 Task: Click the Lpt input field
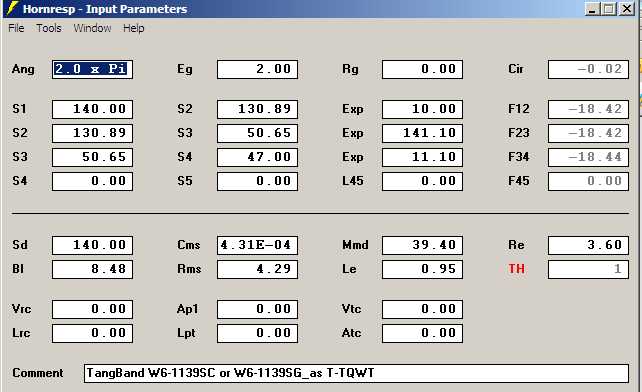click(x=257, y=333)
